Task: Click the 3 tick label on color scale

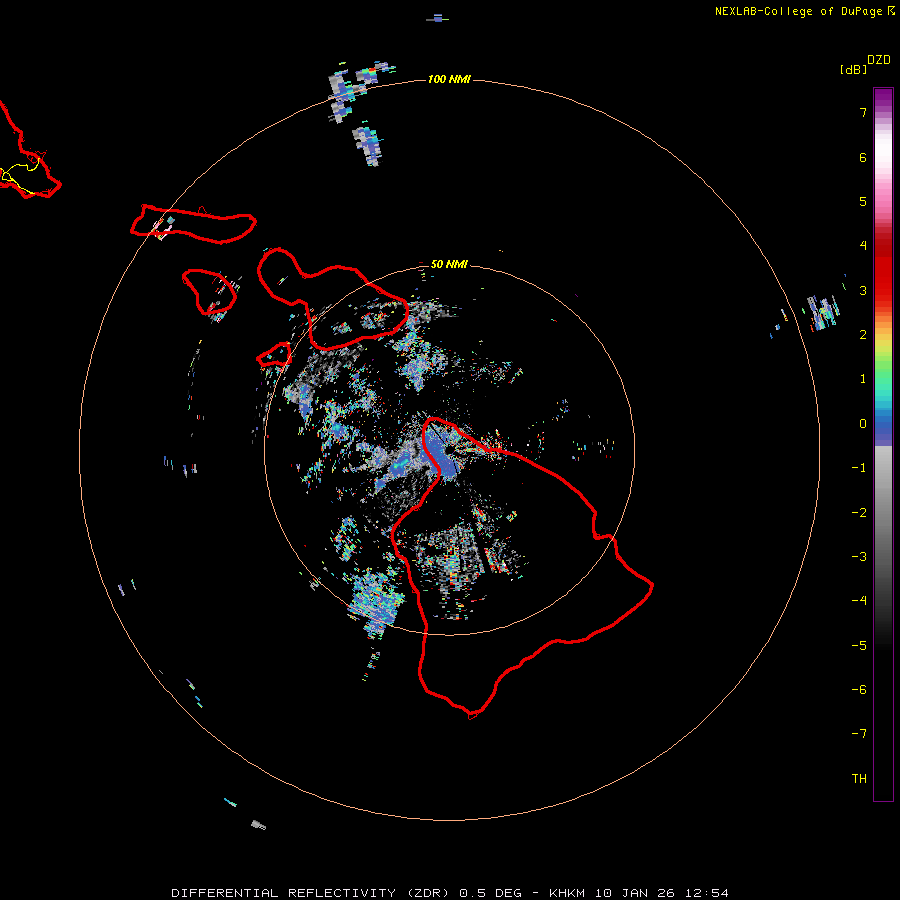Action: pos(863,290)
